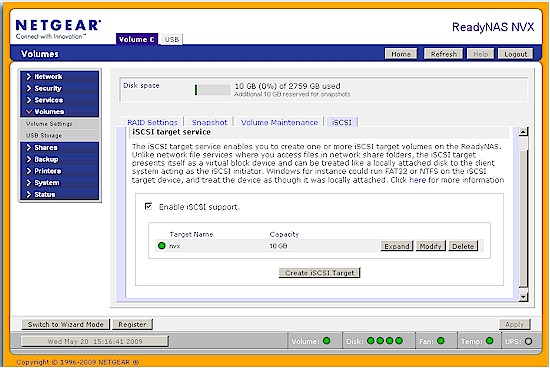This screenshot has height=368, width=550.
Task: Click the Target Name column header
Action: pos(191,234)
